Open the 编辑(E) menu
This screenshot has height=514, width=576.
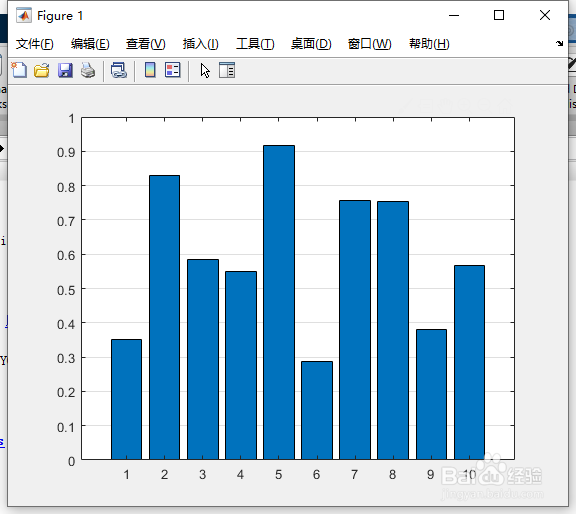pos(90,44)
